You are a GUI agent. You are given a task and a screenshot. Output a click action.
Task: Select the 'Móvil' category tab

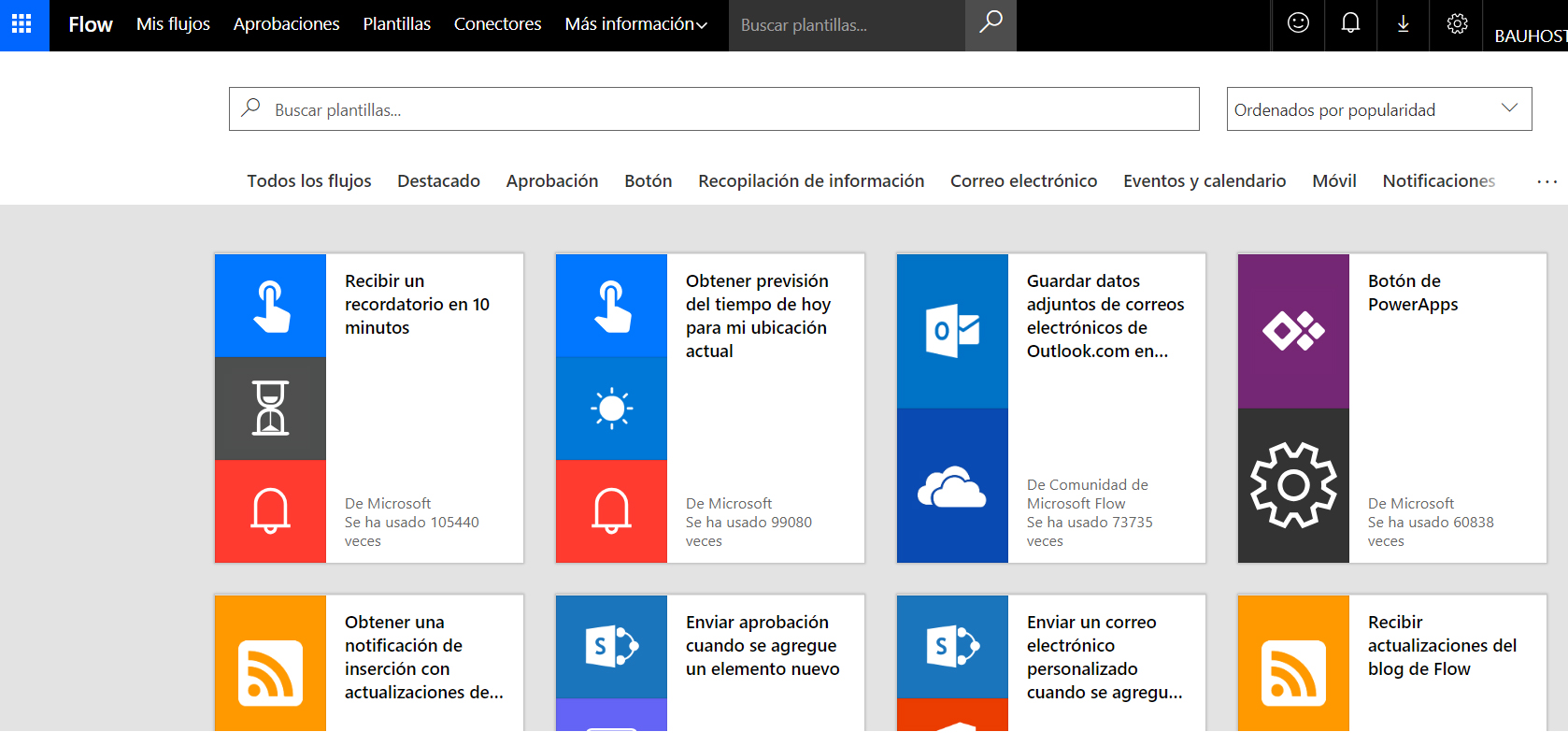pyautogui.click(x=1334, y=181)
